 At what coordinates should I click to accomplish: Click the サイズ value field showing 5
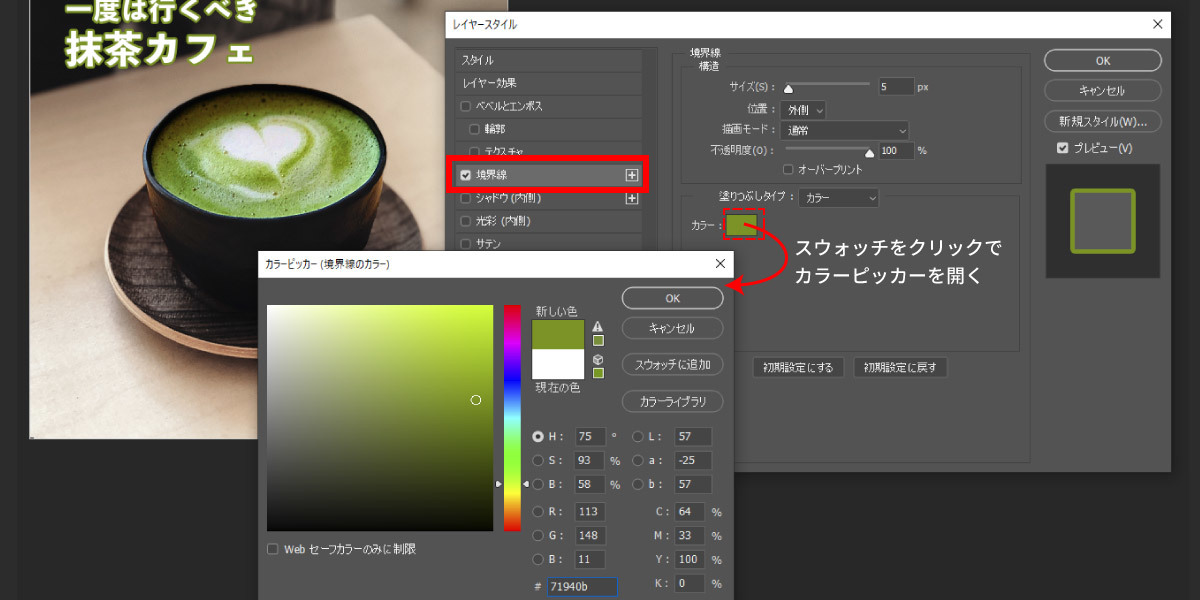896,87
